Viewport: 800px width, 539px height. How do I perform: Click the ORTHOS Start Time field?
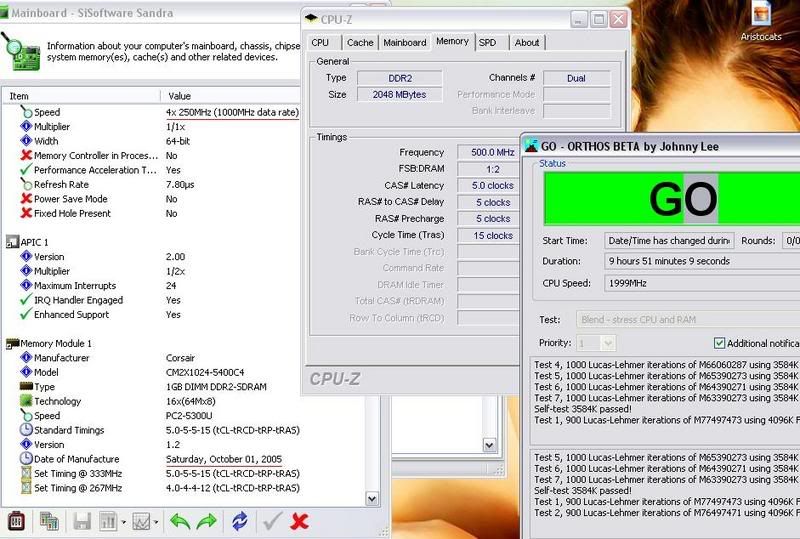(669, 240)
